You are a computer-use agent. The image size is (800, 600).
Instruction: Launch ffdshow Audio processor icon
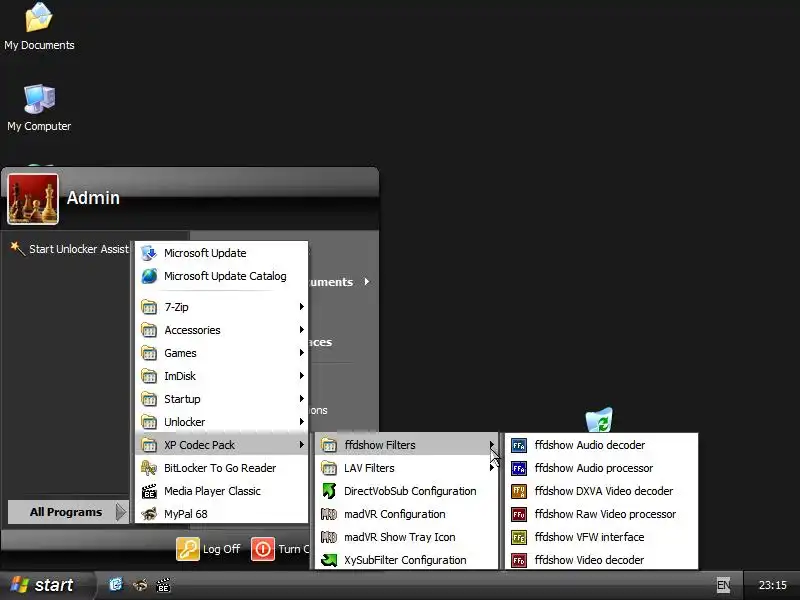tap(518, 468)
